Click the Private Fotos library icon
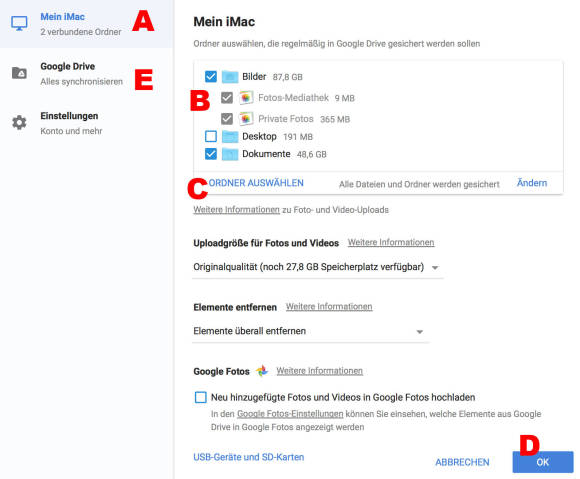 click(x=246, y=119)
